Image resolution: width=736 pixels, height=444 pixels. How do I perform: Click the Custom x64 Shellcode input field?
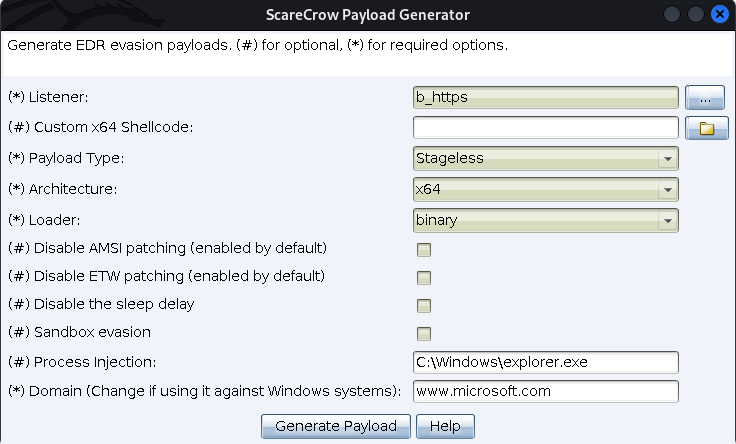tap(545, 128)
